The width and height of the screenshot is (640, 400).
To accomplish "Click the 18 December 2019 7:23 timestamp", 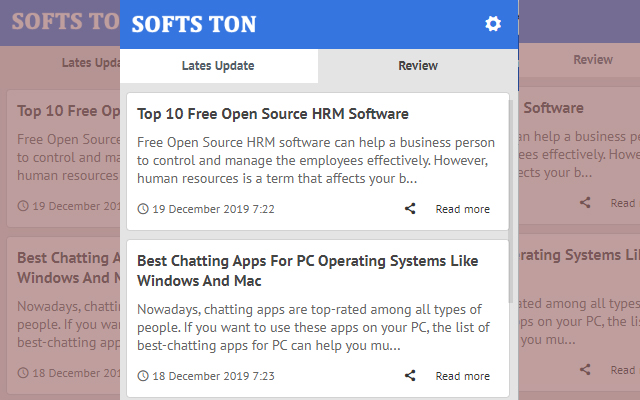I will 213,376.
